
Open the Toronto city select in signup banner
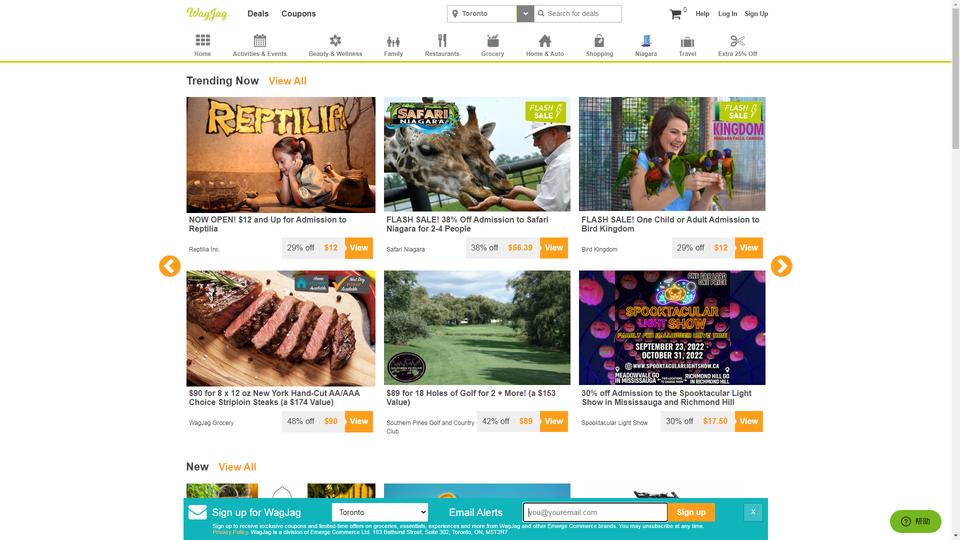[380, 512]
